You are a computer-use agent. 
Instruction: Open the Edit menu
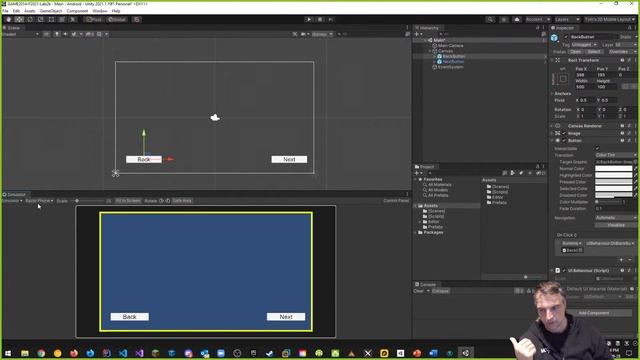[x=16, y=11]
